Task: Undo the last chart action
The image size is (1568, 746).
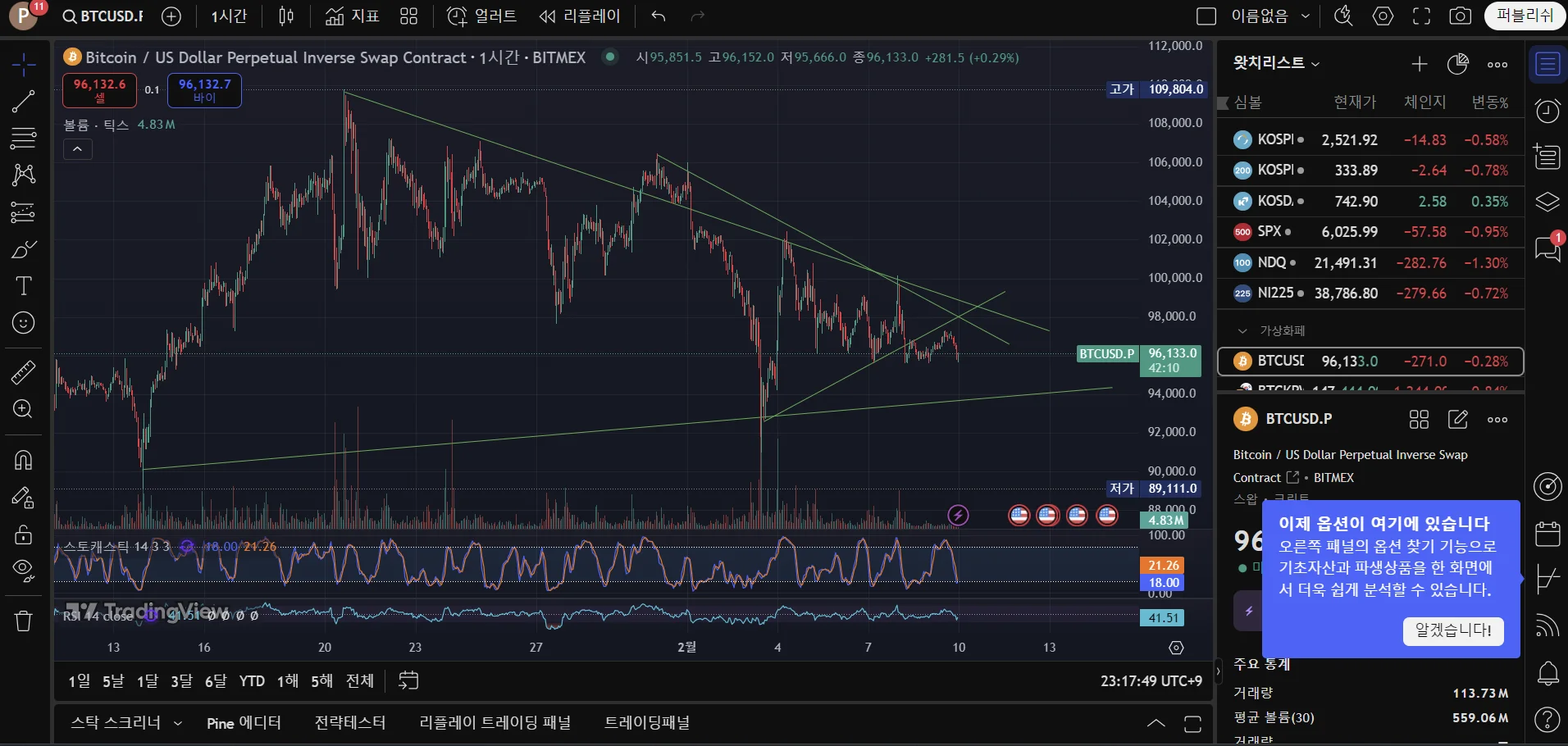Action: tap(659, 16)
